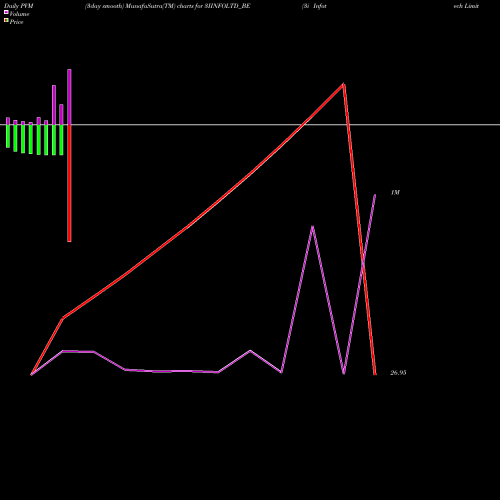Image resolution: width=500 pixels, height=500 pixels.
Task: Select the 'Price' legend label
Action: click(x=16, y=22)
